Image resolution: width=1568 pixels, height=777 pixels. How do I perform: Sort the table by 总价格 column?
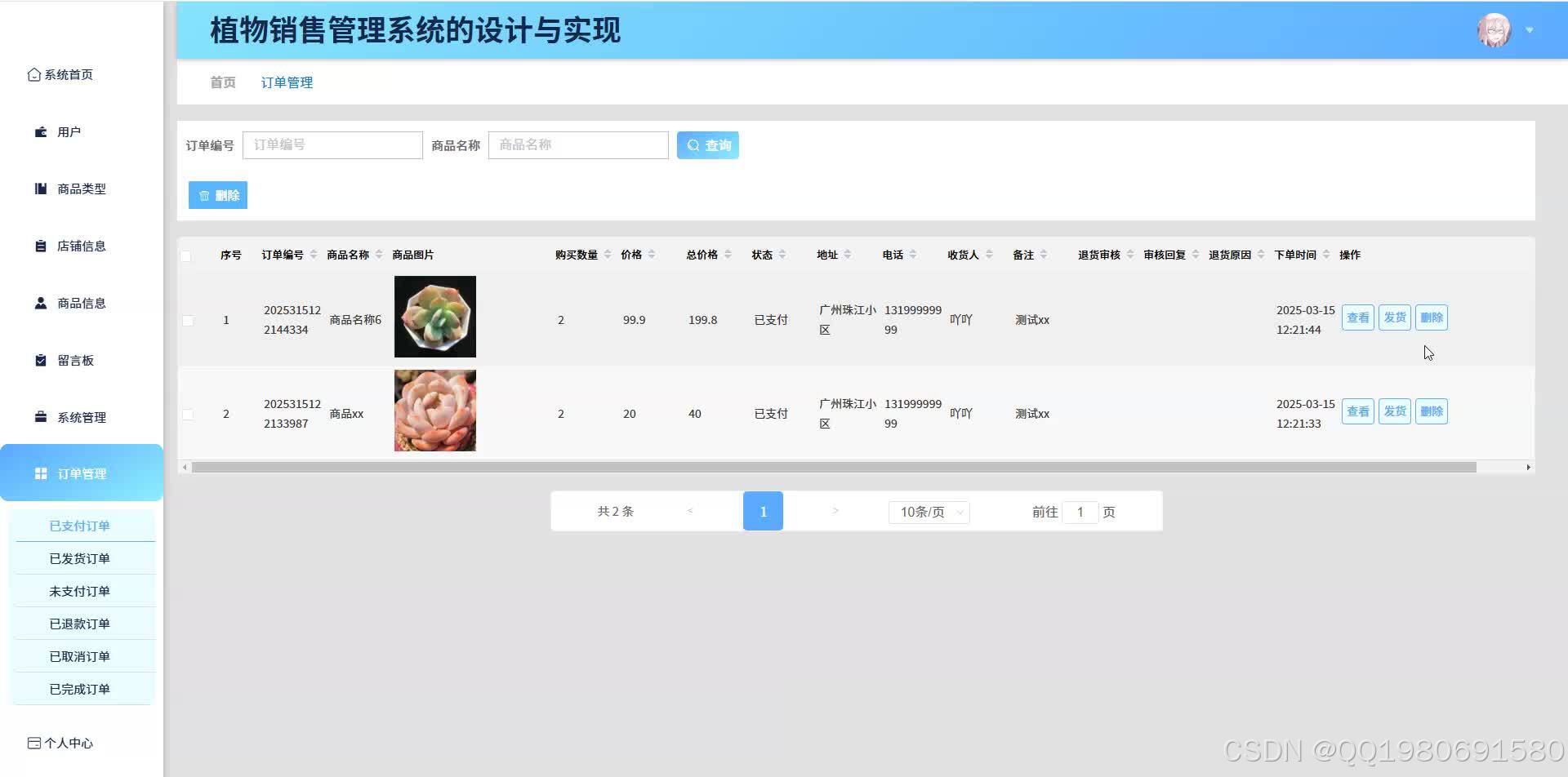pyautogui.click(x=701, y=254)
